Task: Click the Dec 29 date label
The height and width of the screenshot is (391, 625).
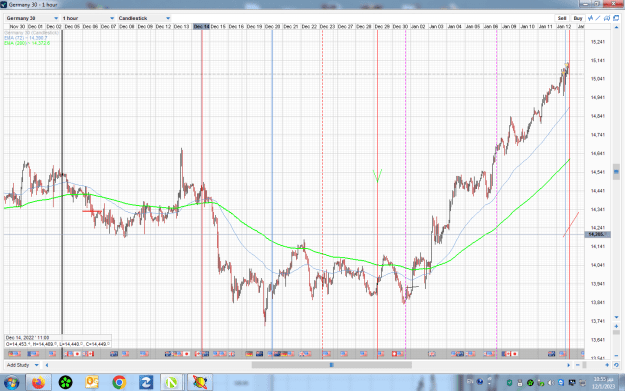Action: tap(382, 27)
